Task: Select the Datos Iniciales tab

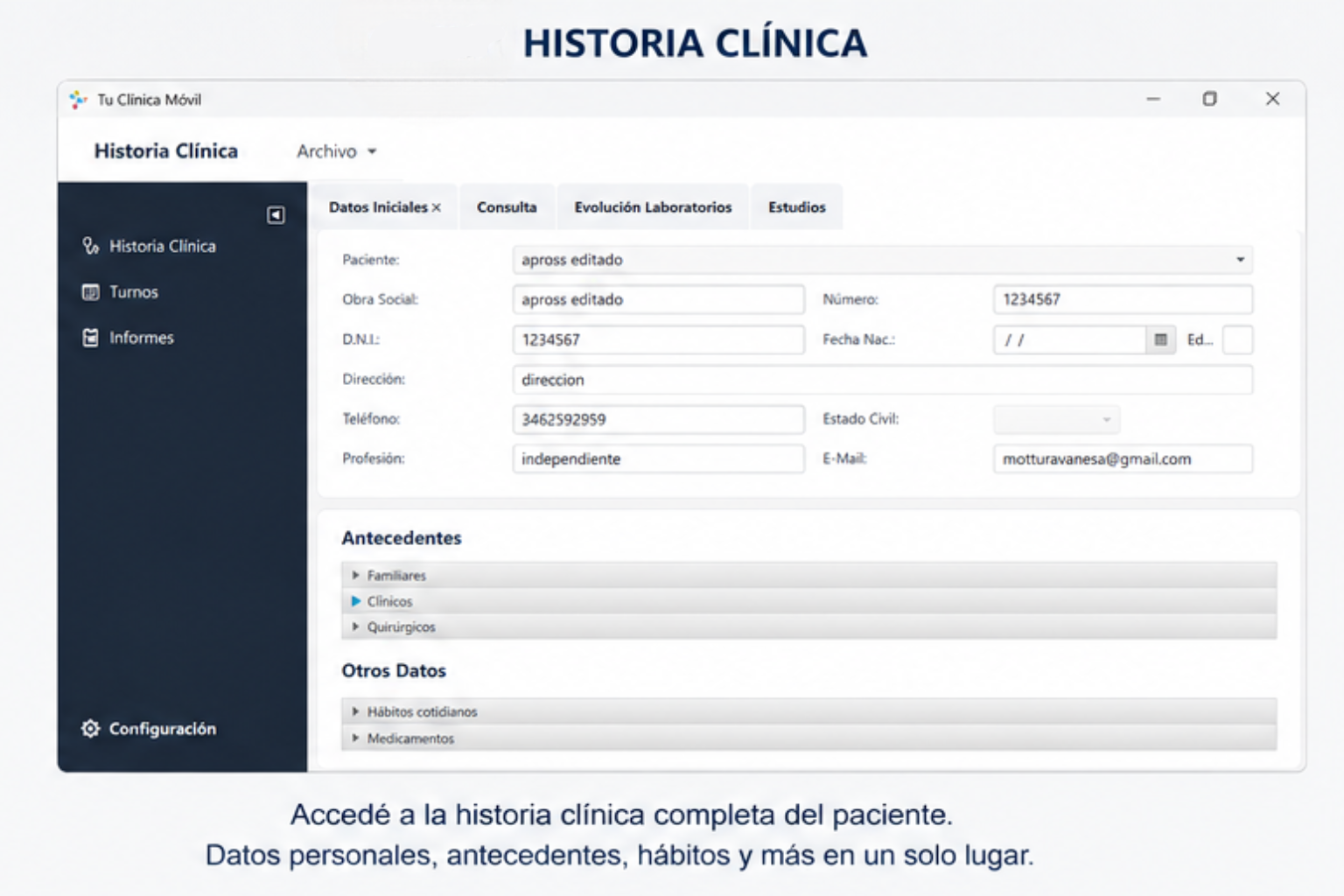Action: (x=378, y=207)
